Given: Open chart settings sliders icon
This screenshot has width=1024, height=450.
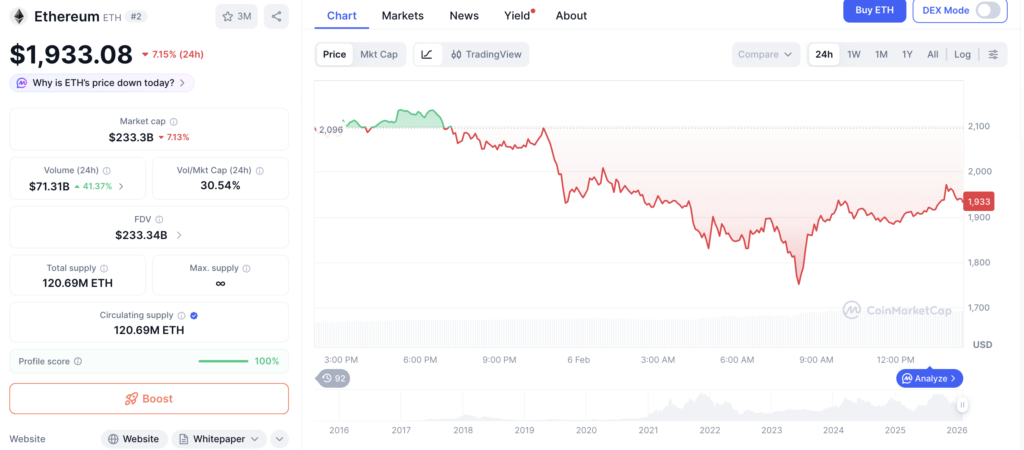Looking at the screenshot, I should pos(993,55).
